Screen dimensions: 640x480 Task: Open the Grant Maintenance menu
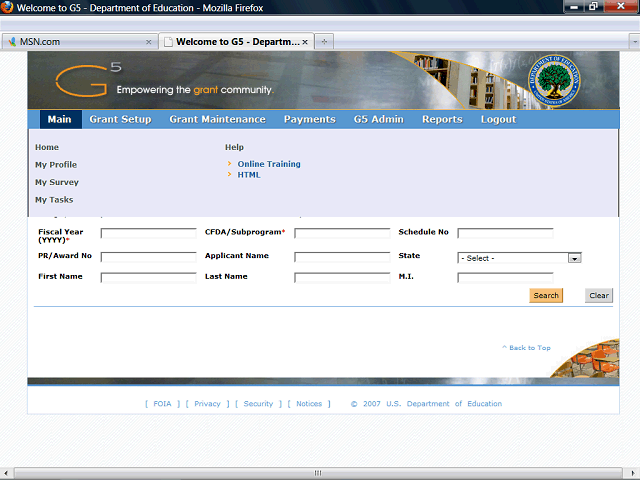pyautogui.click(x=218, y=119)
